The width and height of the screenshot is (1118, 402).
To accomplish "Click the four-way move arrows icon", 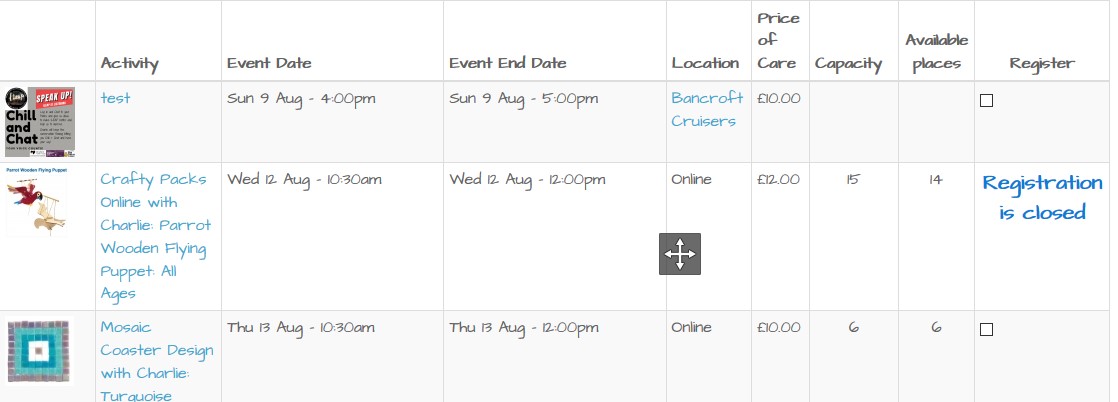I will click(x=680, y=254).
